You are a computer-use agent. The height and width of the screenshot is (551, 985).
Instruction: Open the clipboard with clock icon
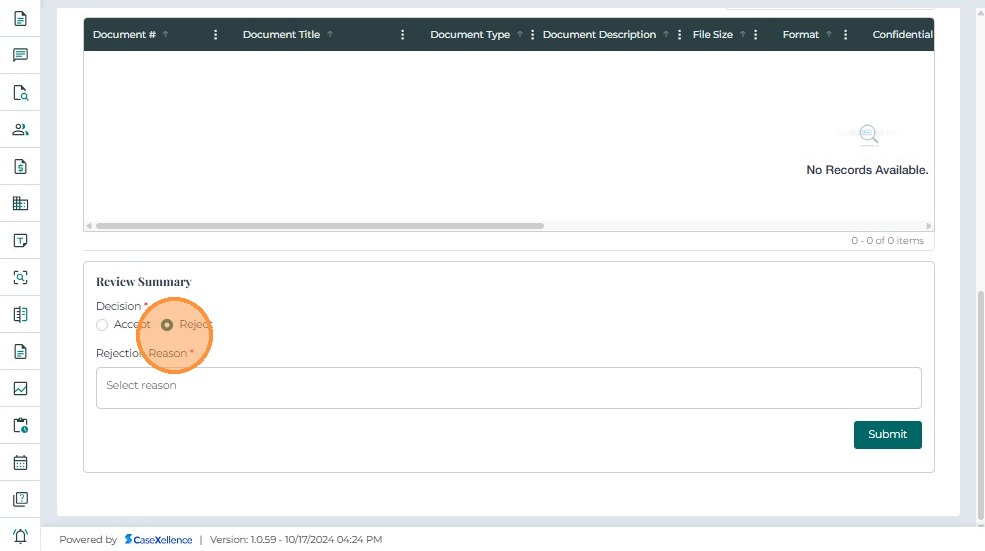20,425
